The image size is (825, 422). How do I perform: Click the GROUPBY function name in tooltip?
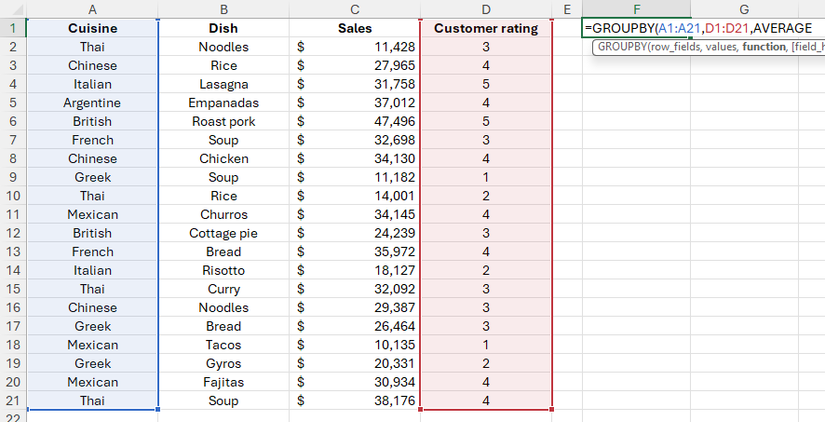pos(626,48)
